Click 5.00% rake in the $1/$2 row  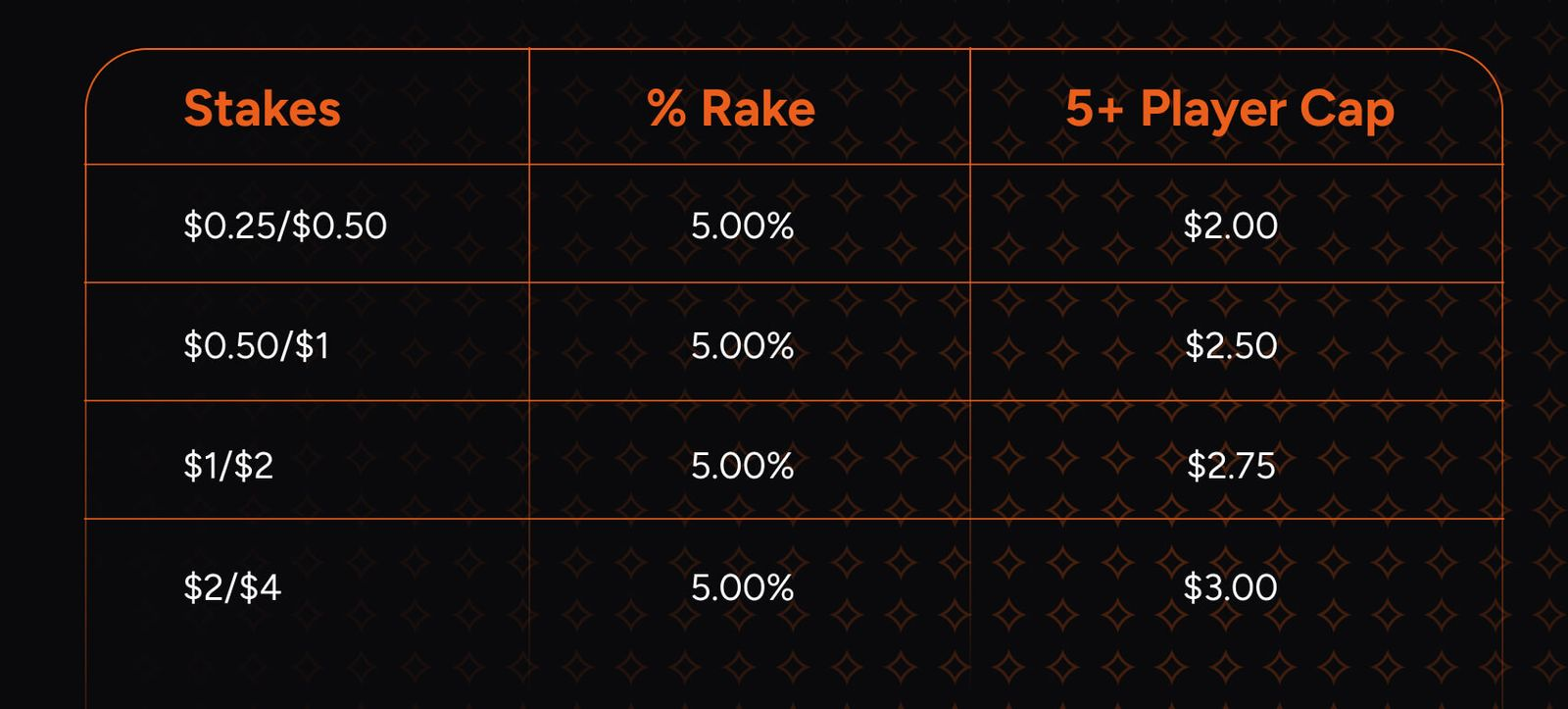742,465
